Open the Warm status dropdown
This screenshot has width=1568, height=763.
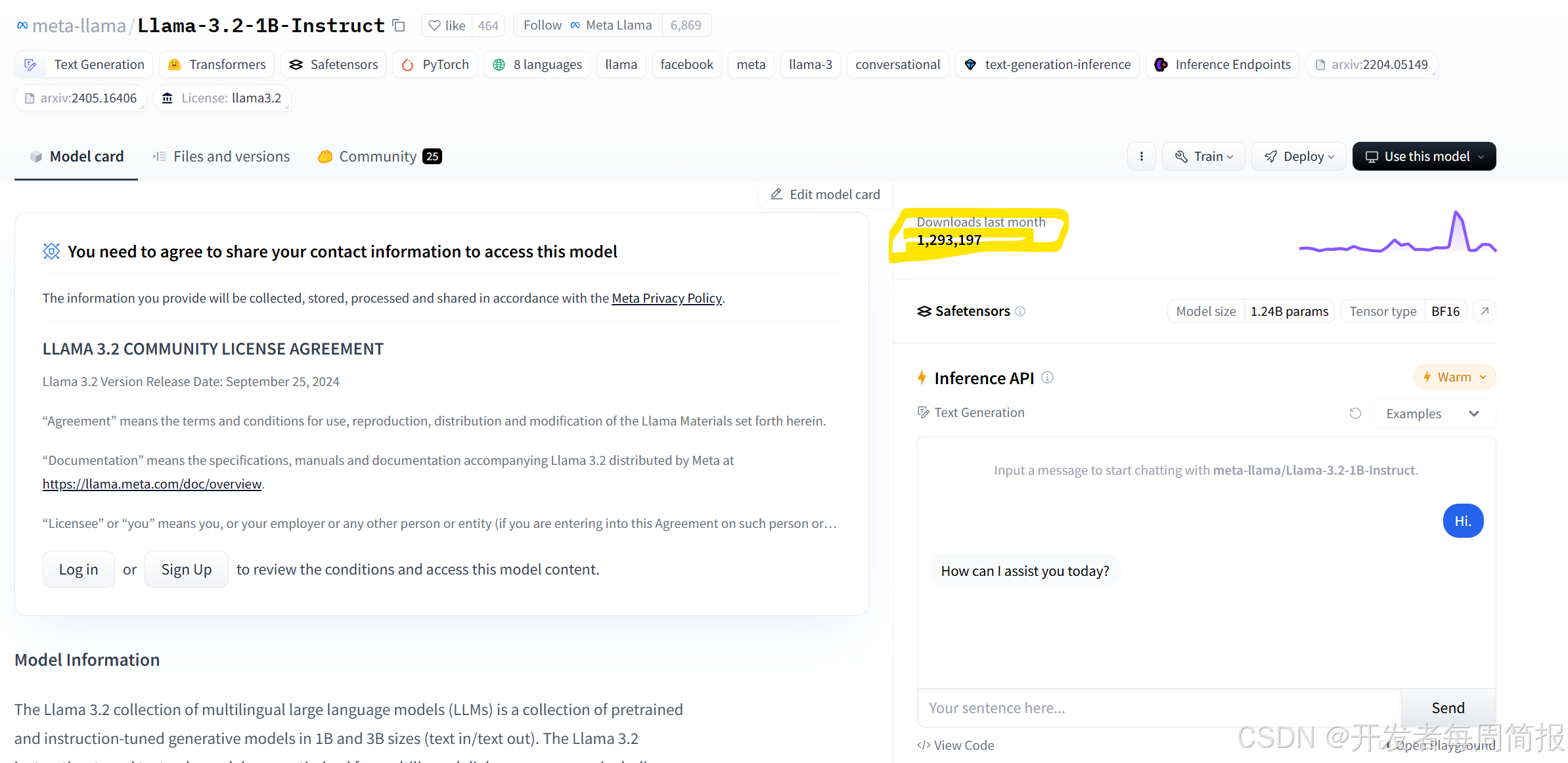pyautogui.click(x=1454, y=378)
